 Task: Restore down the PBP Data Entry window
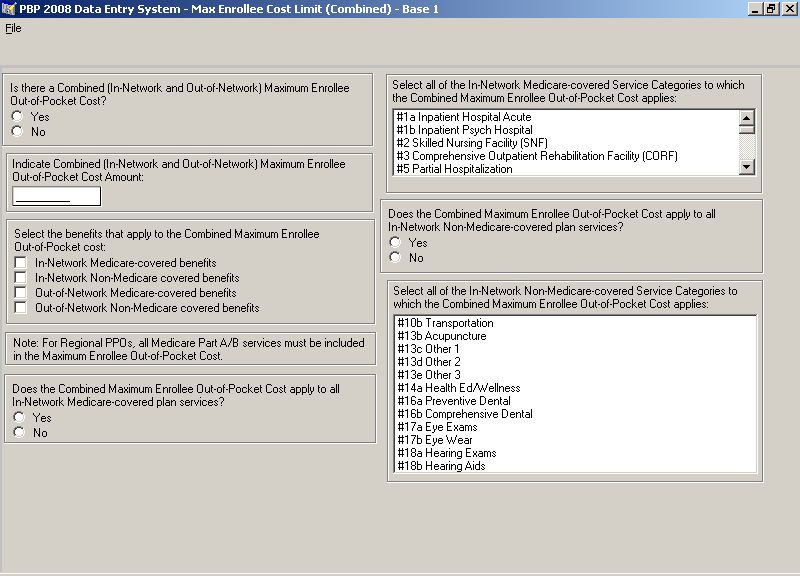(771, 9)
